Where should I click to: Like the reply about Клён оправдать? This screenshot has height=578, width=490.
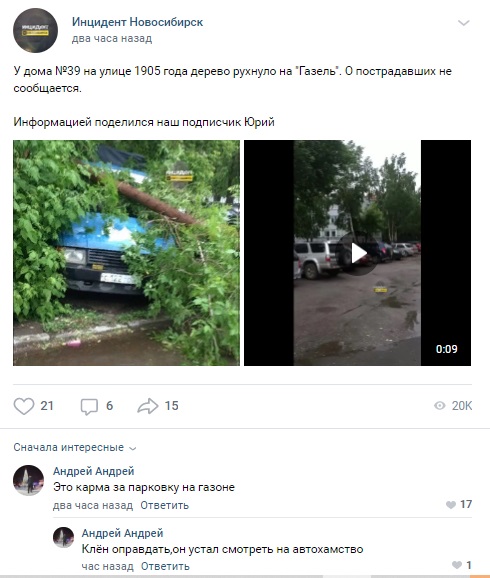point(457,565)
